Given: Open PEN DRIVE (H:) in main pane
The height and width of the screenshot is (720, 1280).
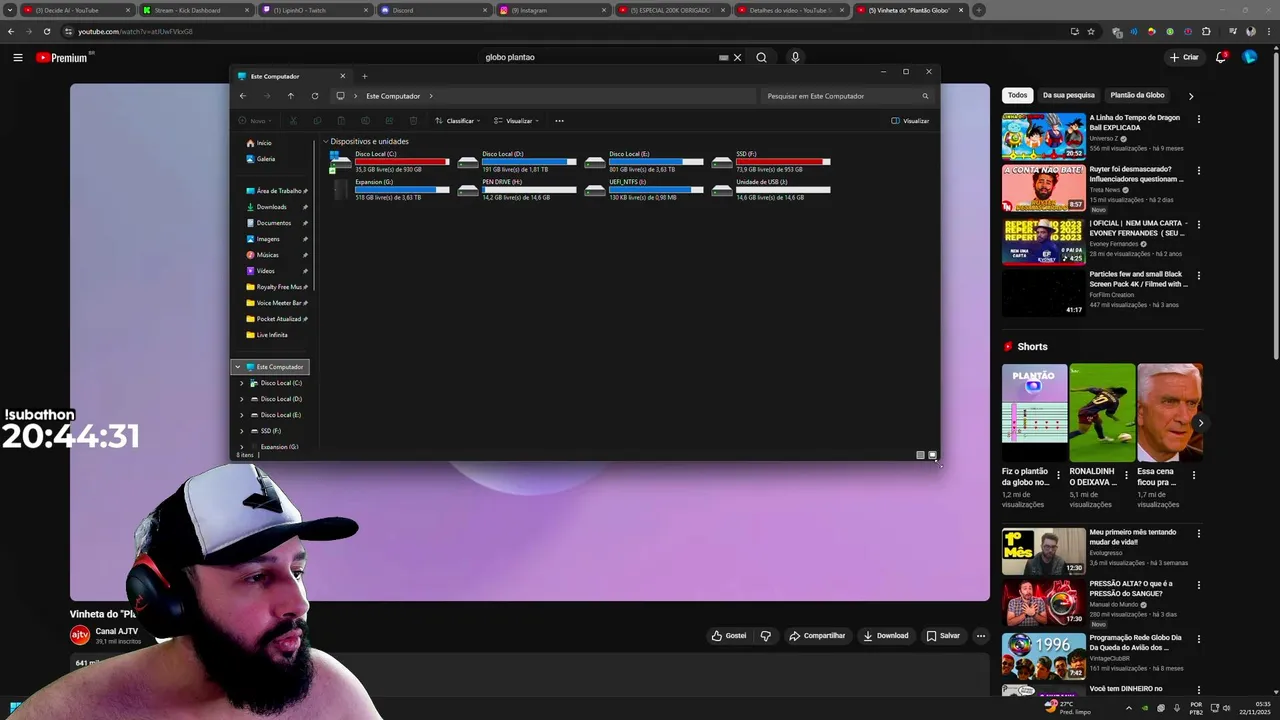Looking at the screenshot, I should pos(517,190).
